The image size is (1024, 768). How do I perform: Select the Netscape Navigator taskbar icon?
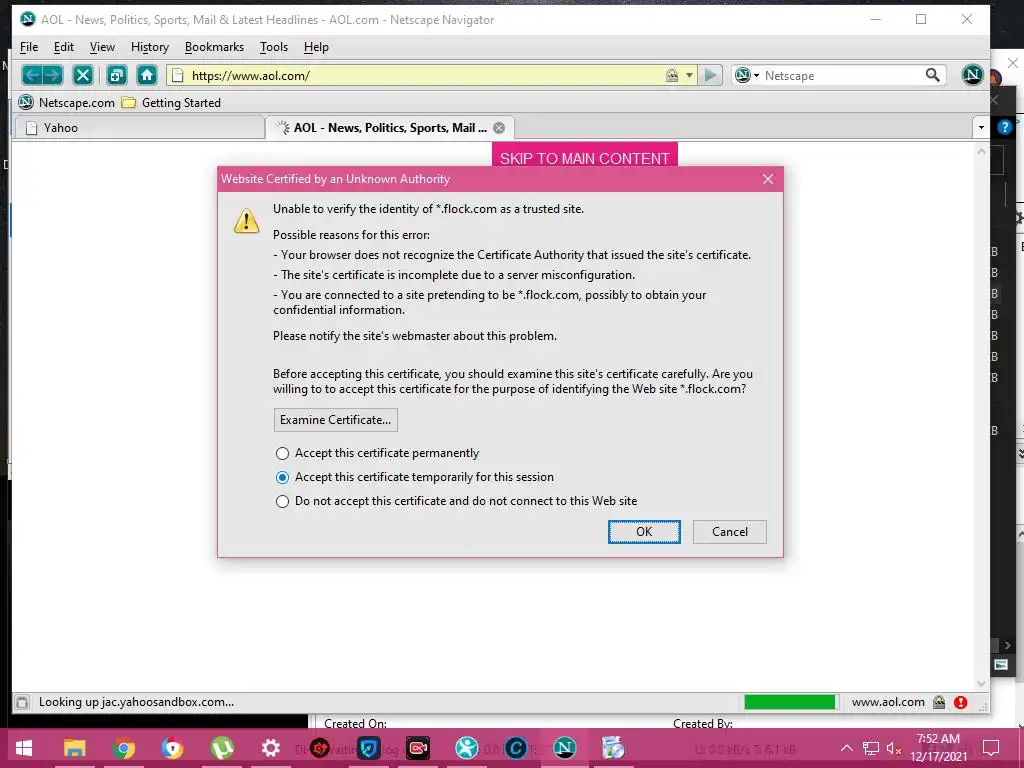pos(565,748)
